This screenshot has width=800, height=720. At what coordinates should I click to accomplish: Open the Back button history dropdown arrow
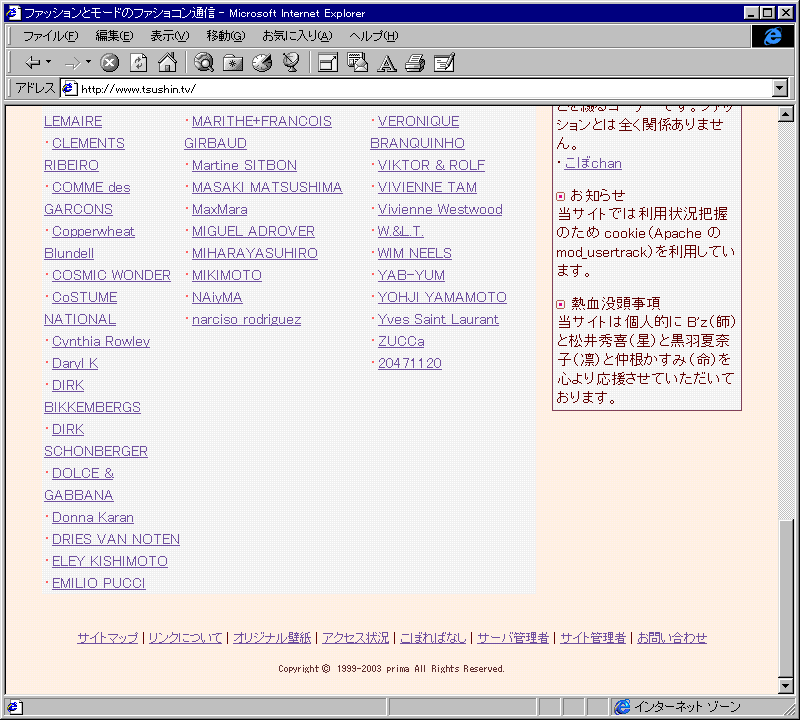pos(48,62)
